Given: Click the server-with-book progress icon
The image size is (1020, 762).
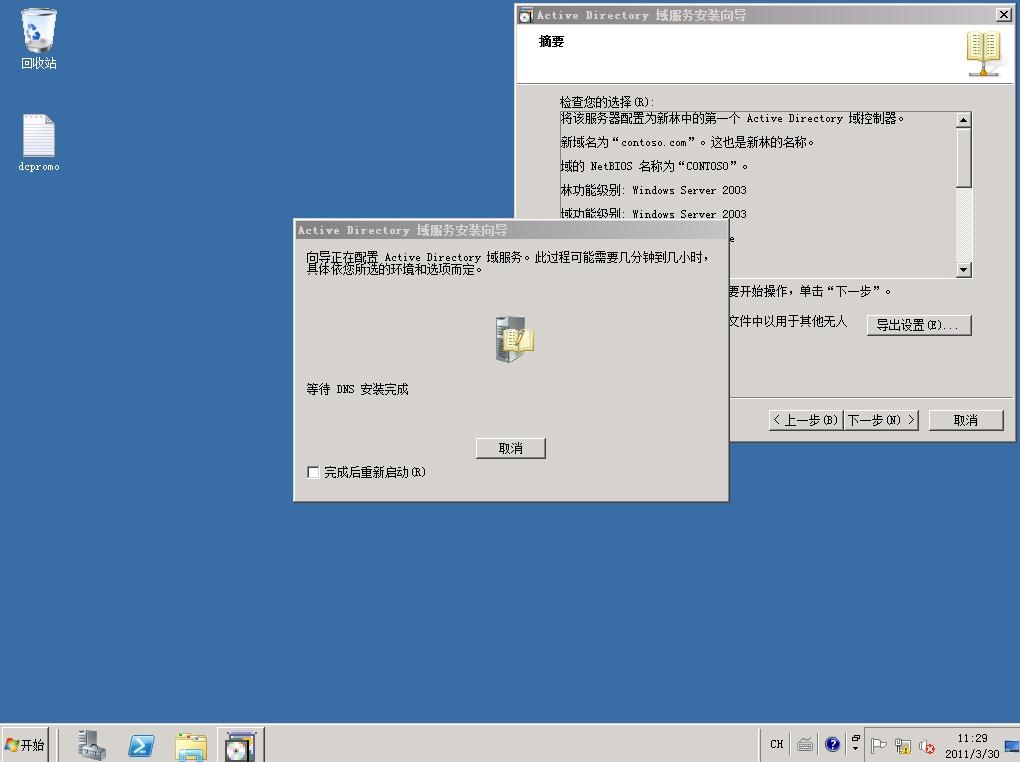Looking at the screenshot, I should pyautogui.click(x=514, y=339).
